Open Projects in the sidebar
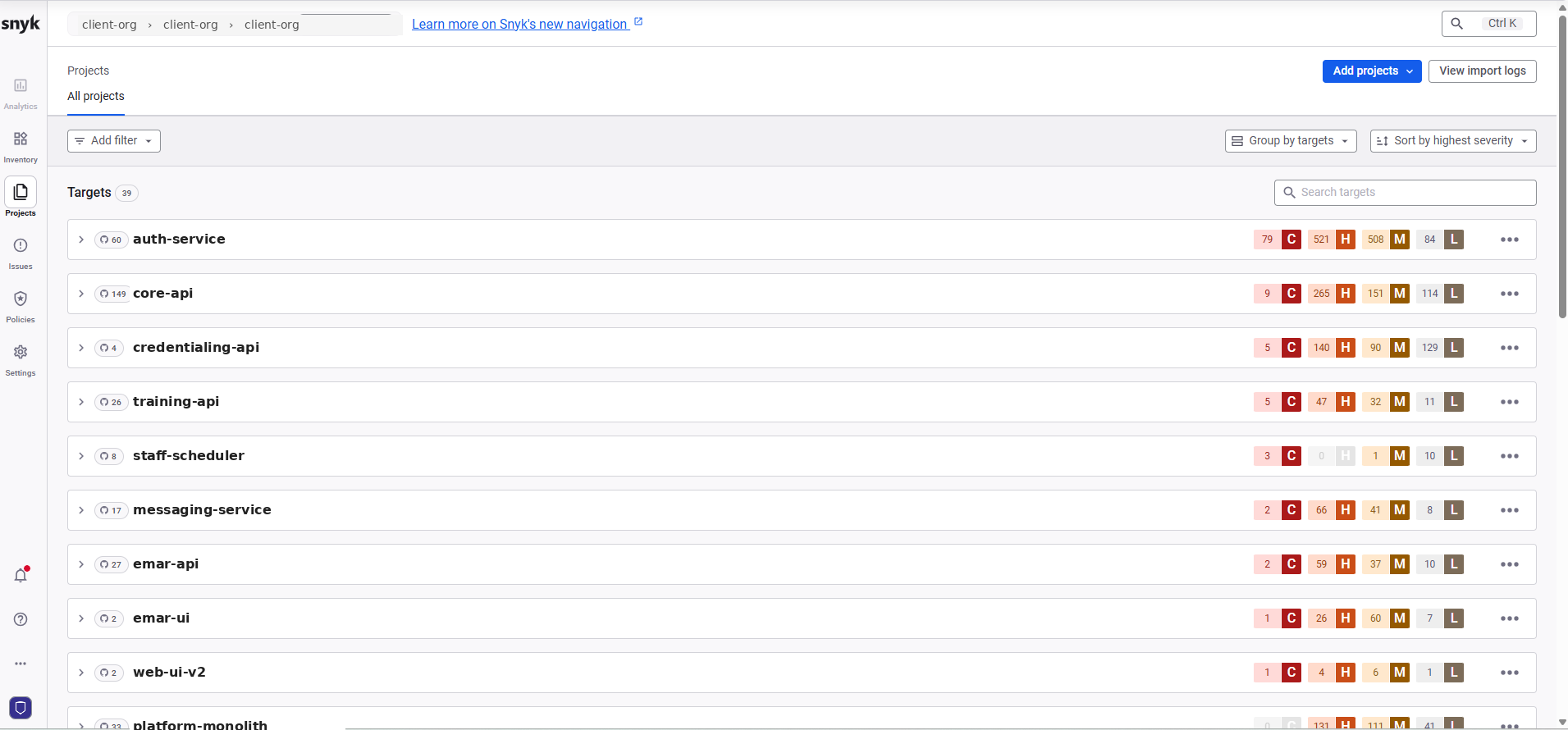Viewport: 1568px width, 730px height. [21, 198]
